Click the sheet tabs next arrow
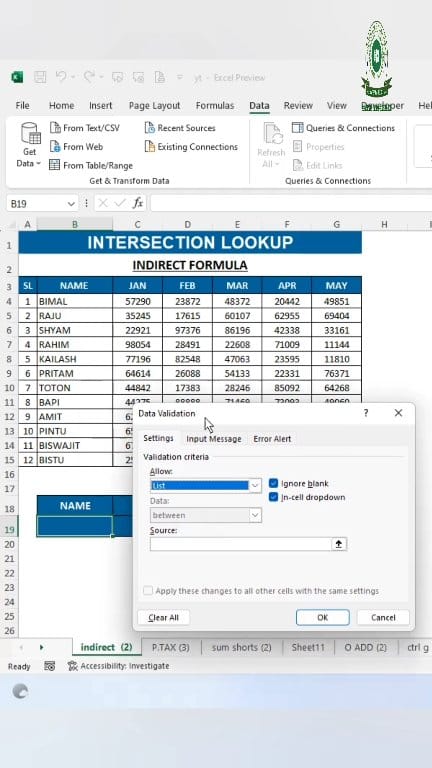432x768 pixels. tap(41, 647)
